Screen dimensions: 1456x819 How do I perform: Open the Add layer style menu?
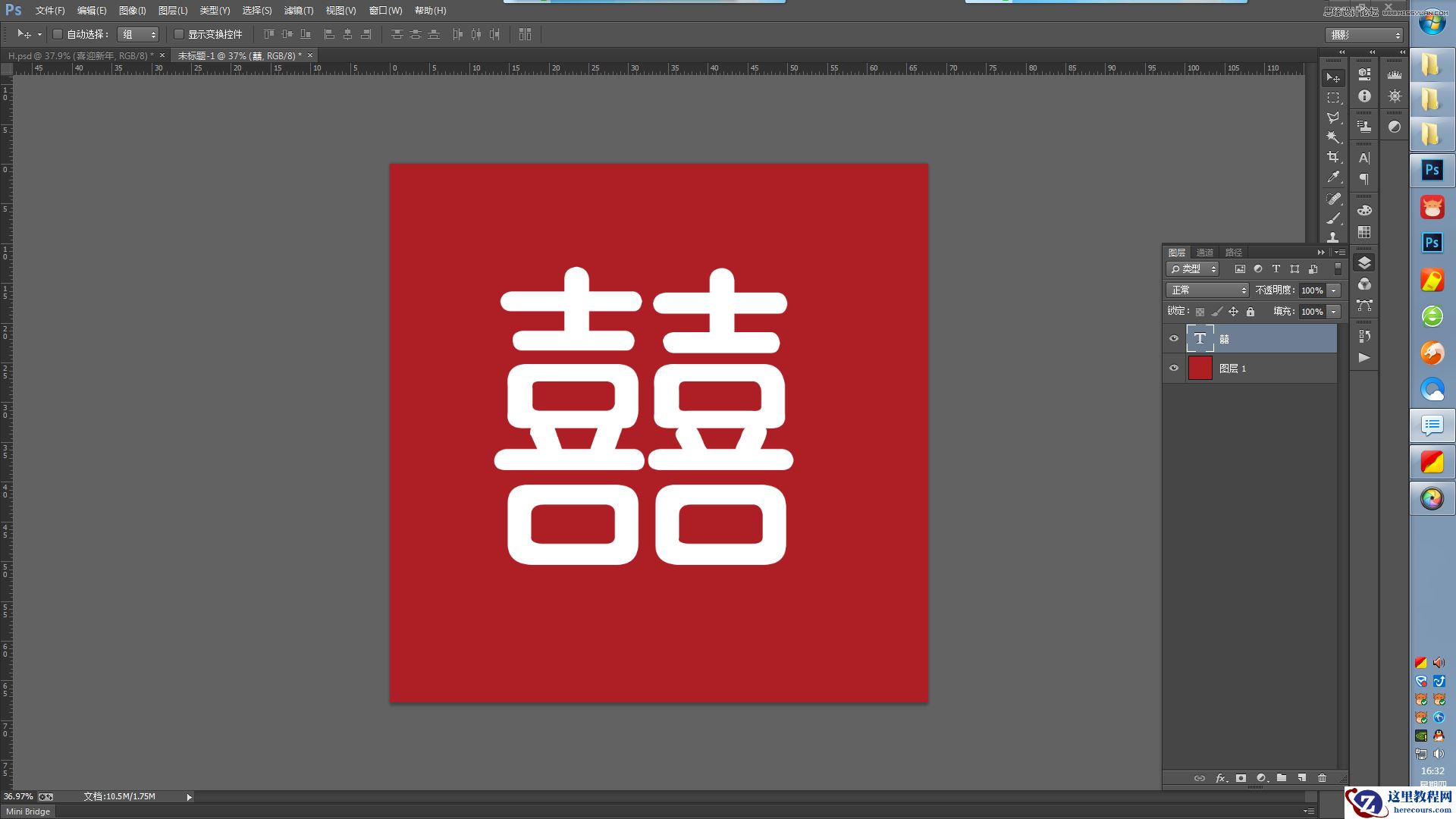(1221, 778)
